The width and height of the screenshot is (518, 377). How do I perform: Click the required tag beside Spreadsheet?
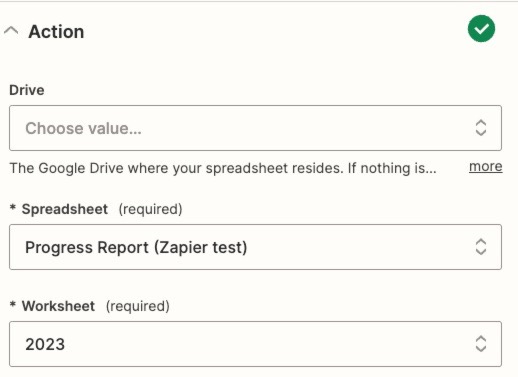[150, 209]
